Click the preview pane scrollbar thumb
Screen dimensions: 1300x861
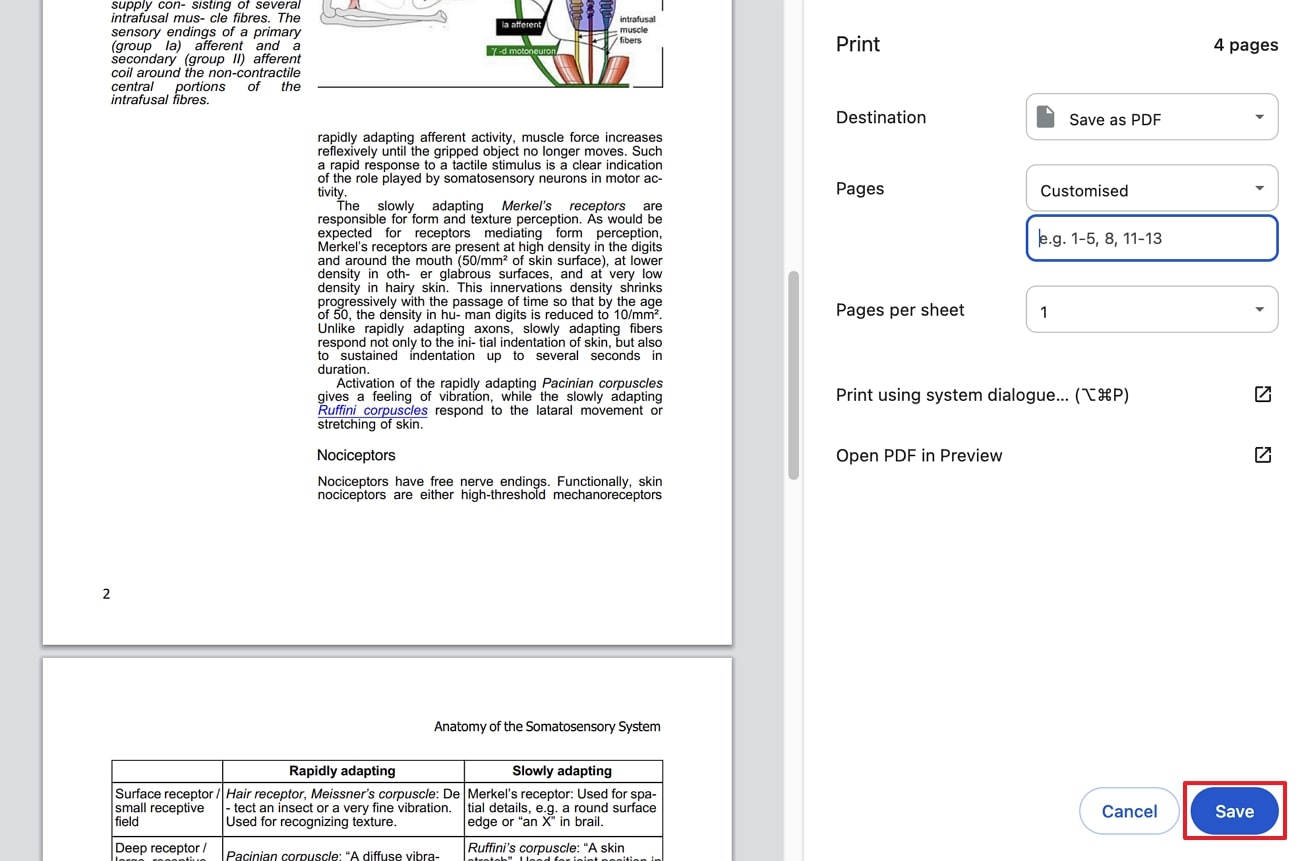[x=793, y=375]
